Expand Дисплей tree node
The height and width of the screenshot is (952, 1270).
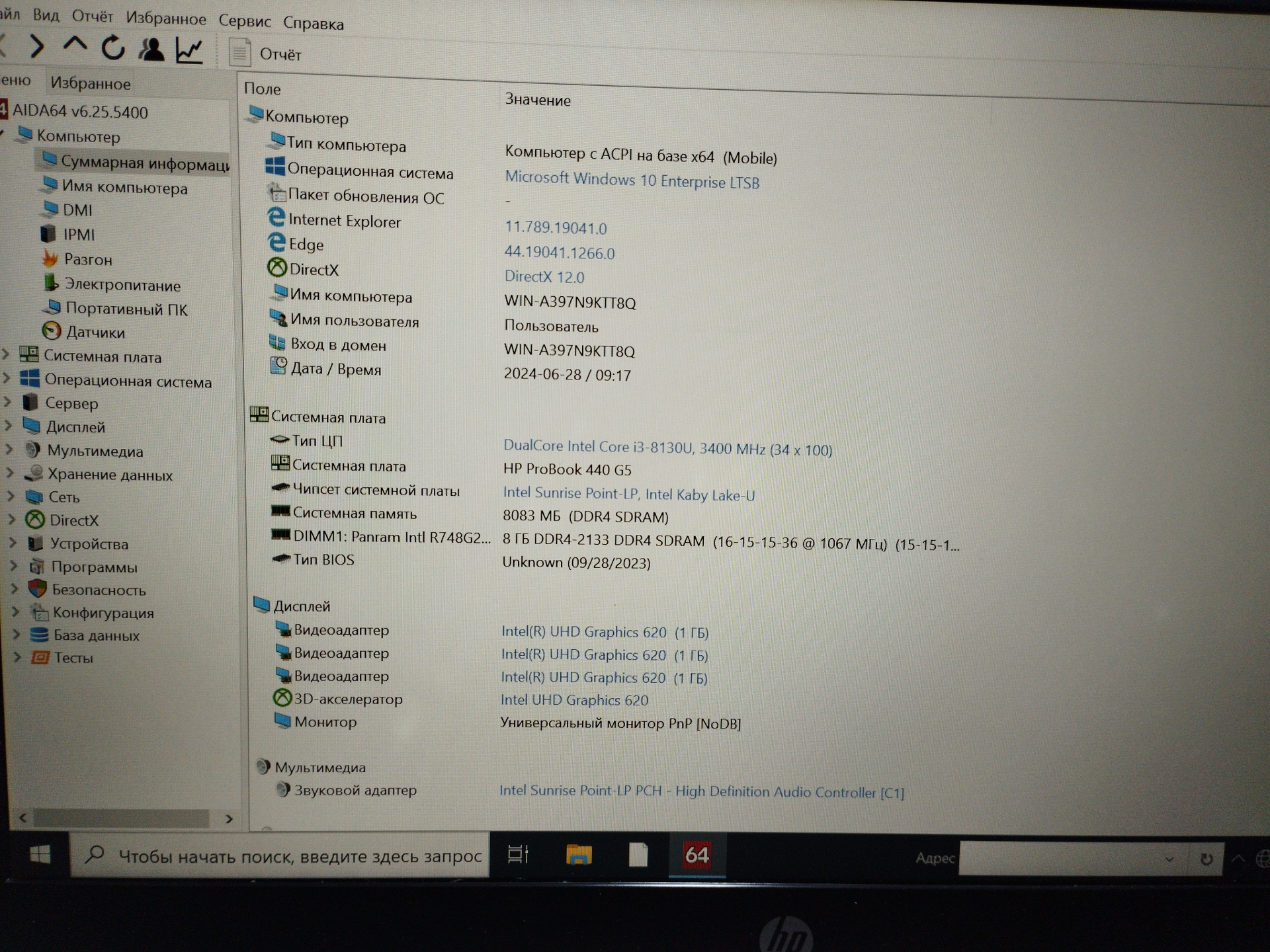(x=9, y=426)
